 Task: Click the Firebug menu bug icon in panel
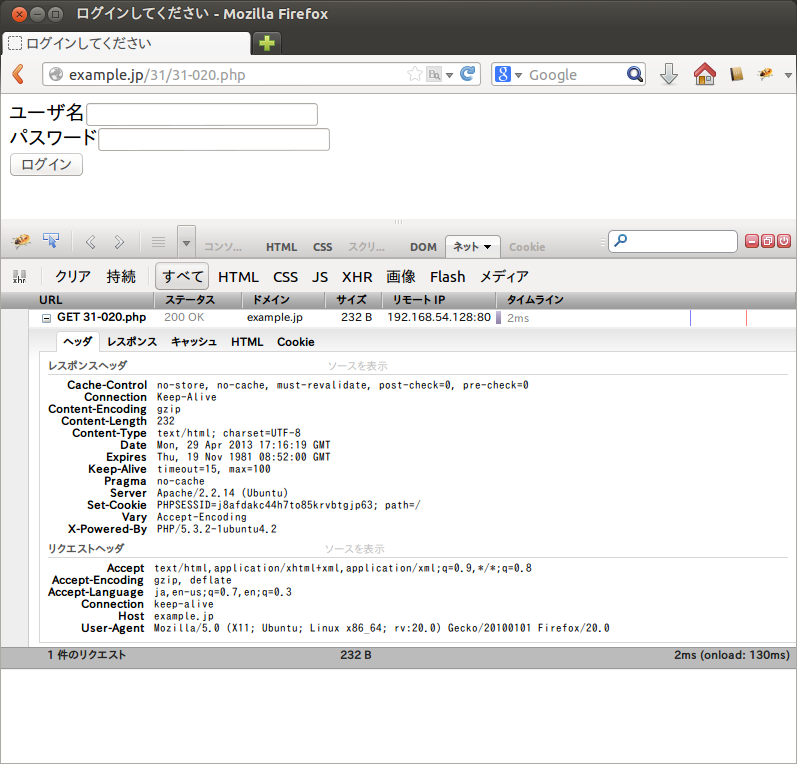pyautogui.click(x=21, y=241)
